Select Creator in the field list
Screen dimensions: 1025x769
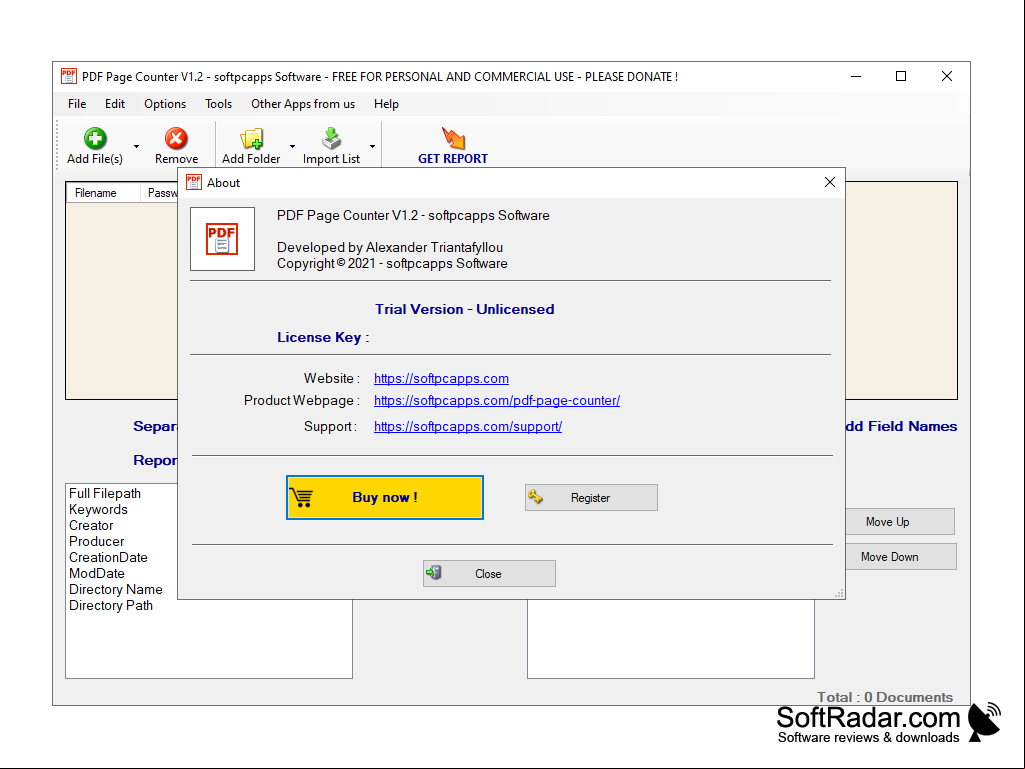point(92,526)
